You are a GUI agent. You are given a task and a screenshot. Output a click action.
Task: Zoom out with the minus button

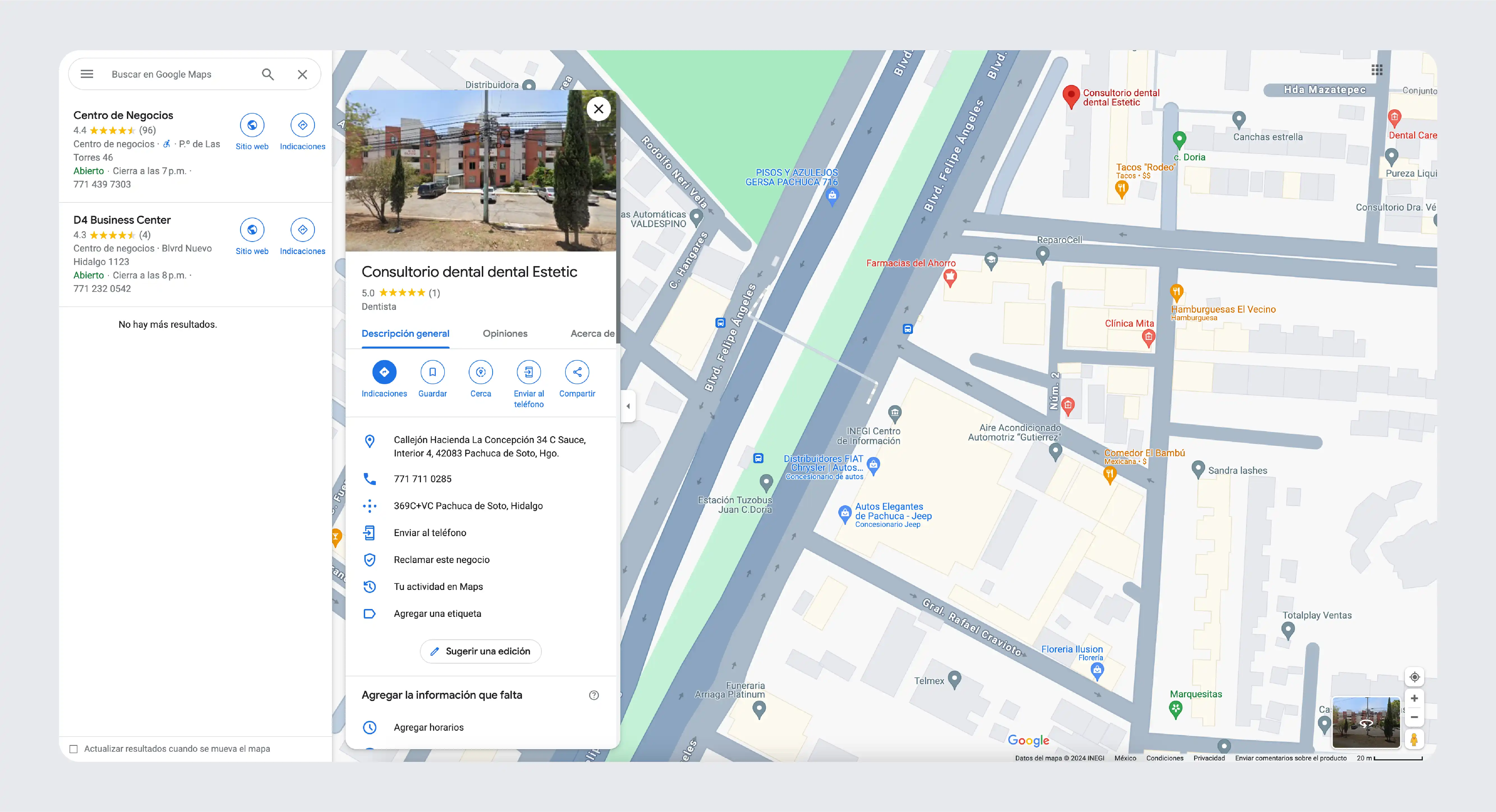pyautogui.click(x=1415, y=718)
